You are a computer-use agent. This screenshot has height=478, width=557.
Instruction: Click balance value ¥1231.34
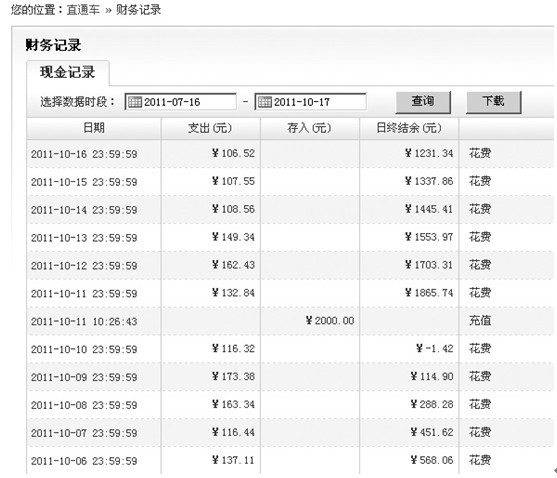click(429, 153)
